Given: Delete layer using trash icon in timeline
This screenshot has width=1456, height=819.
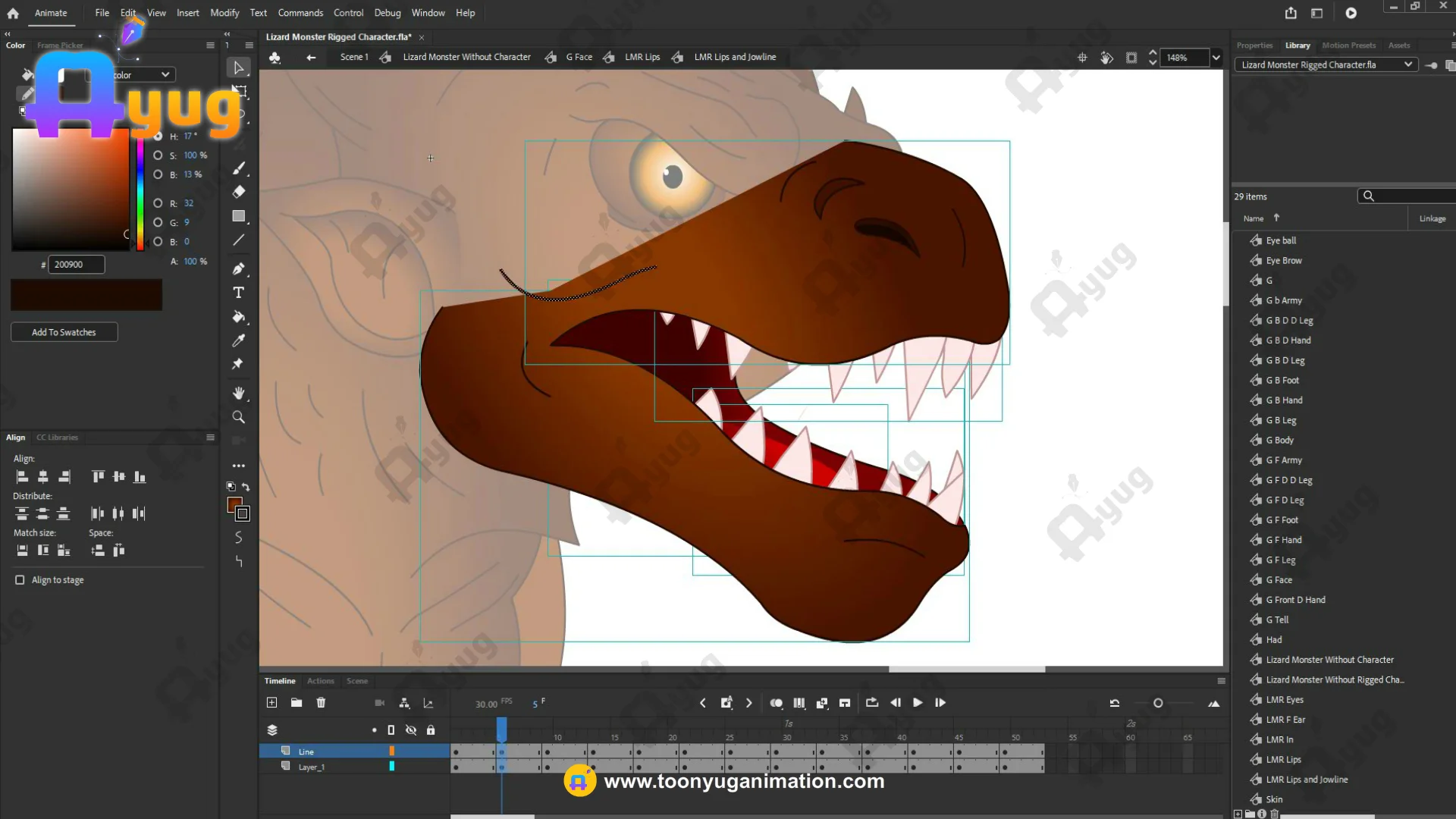Looking at the screenshot, I should (321, 703).
